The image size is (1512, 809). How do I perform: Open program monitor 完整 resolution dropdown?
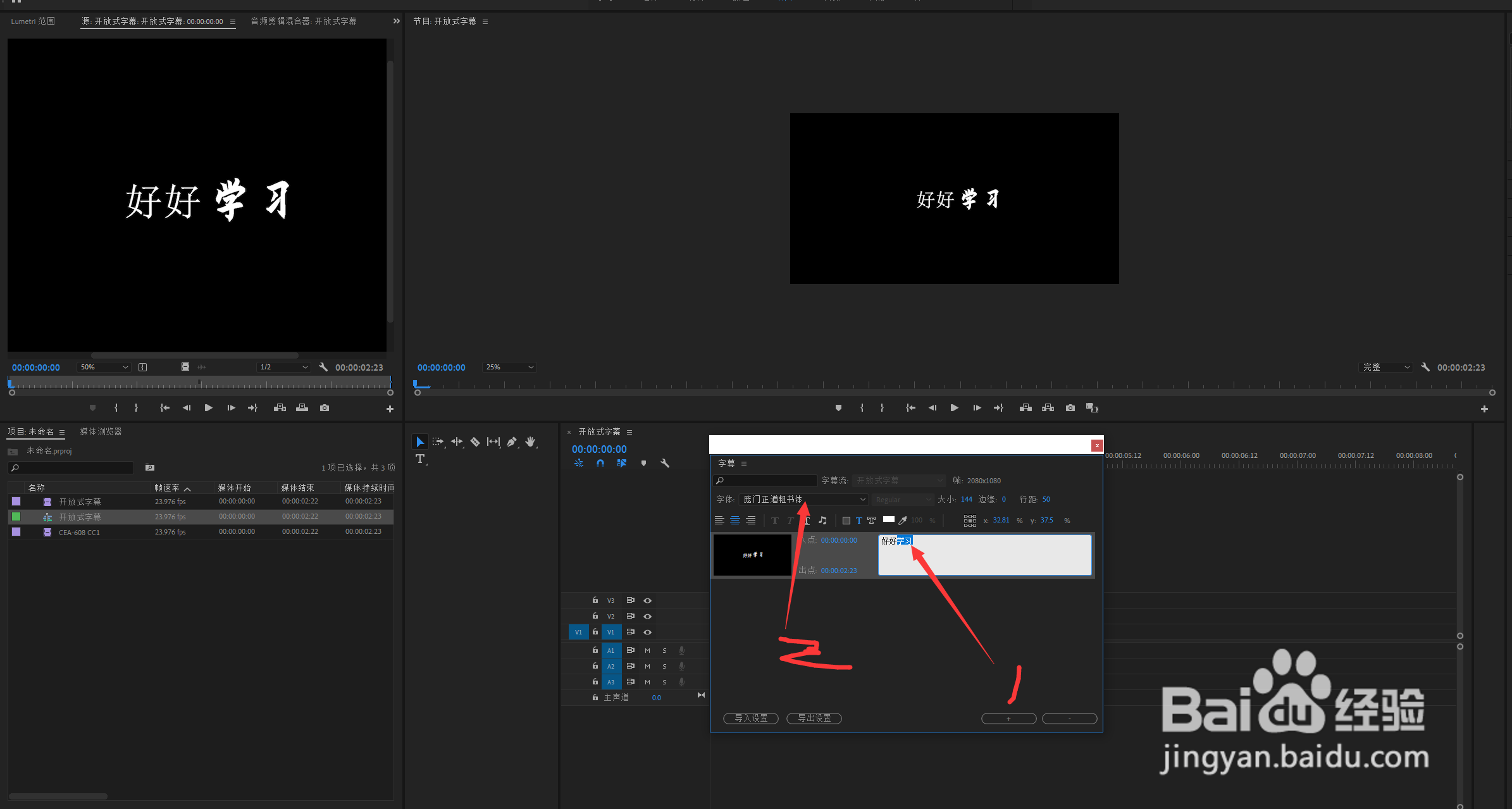pos(1385,367)
